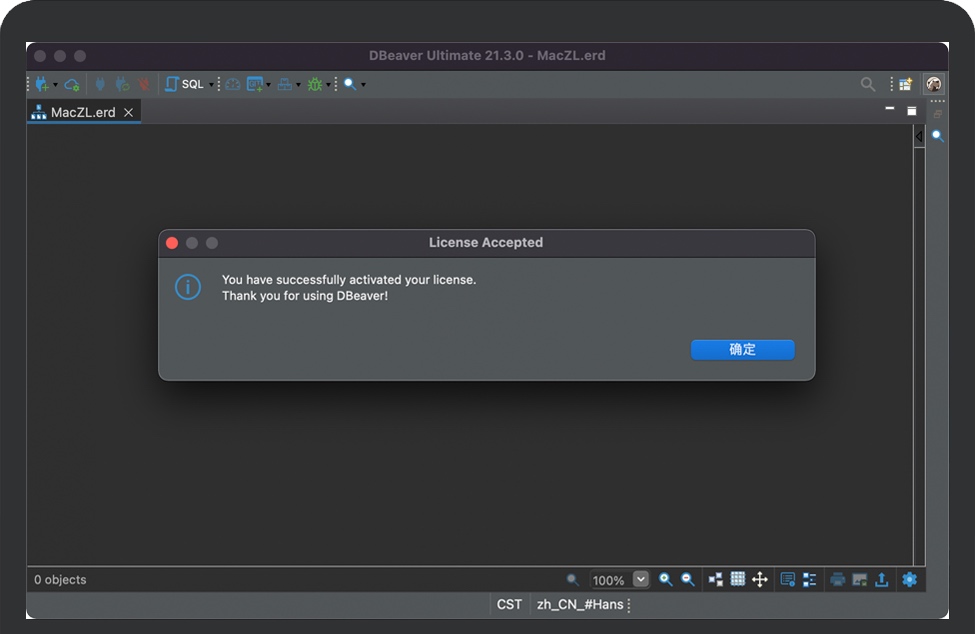975x634 pixels.
Task: Click the save diagram as image icon
Action: coord(860,579)
